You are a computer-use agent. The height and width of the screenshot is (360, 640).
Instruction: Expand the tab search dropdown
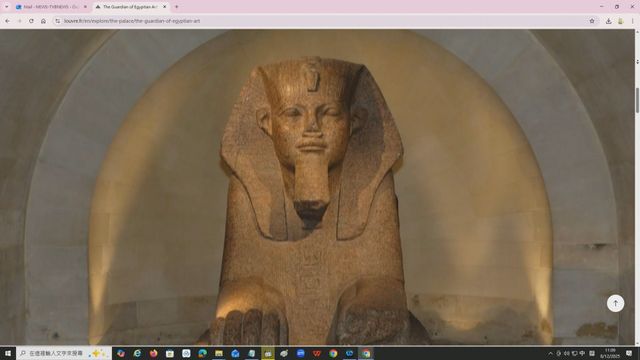[7, 7]
